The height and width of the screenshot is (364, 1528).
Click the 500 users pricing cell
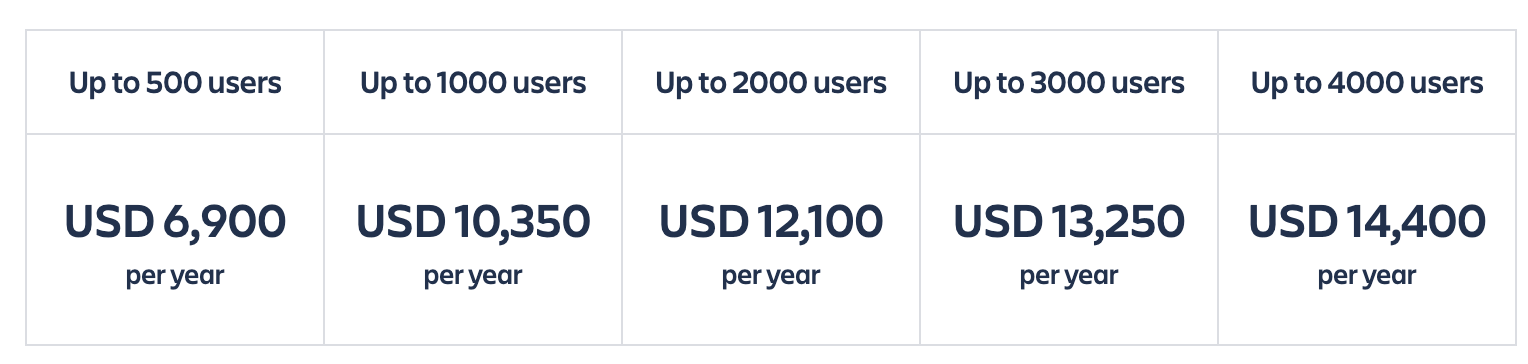click(x=175, y=240)
